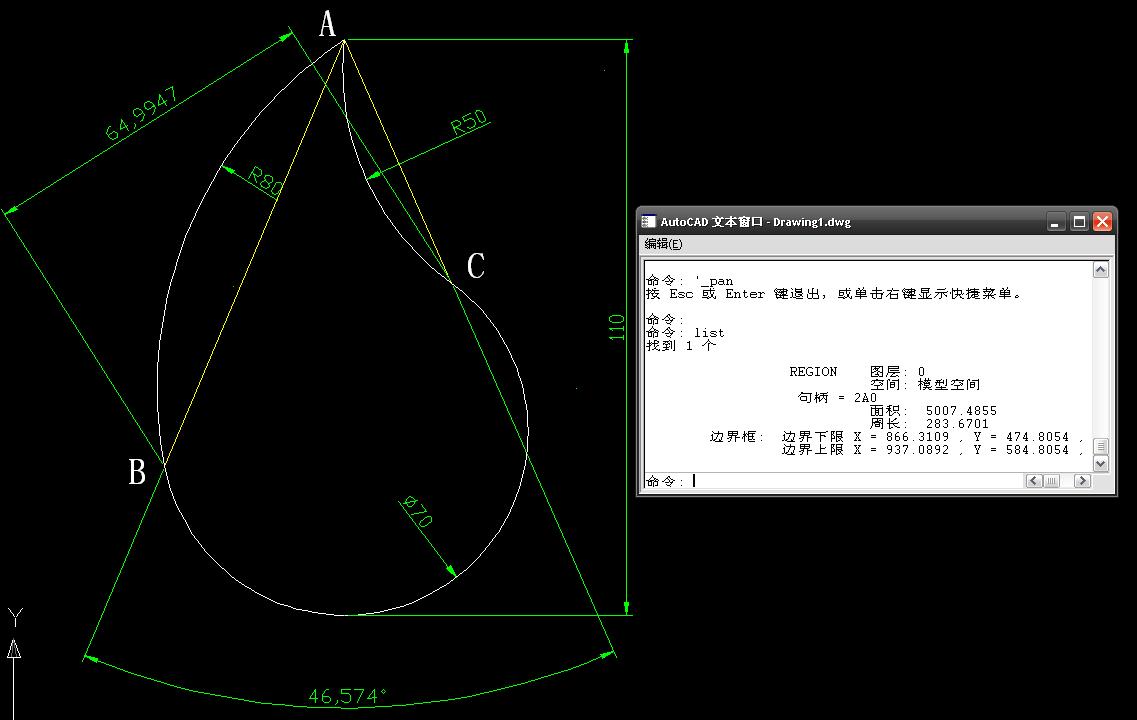Click the horizontal scrollbar thumb

[x=1051, y=481]
